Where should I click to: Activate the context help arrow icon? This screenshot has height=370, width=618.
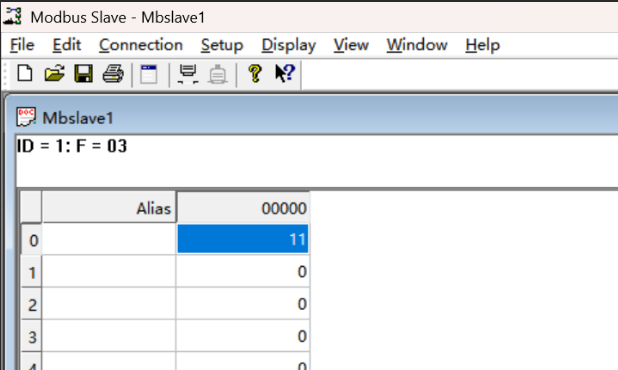point(285,73)
